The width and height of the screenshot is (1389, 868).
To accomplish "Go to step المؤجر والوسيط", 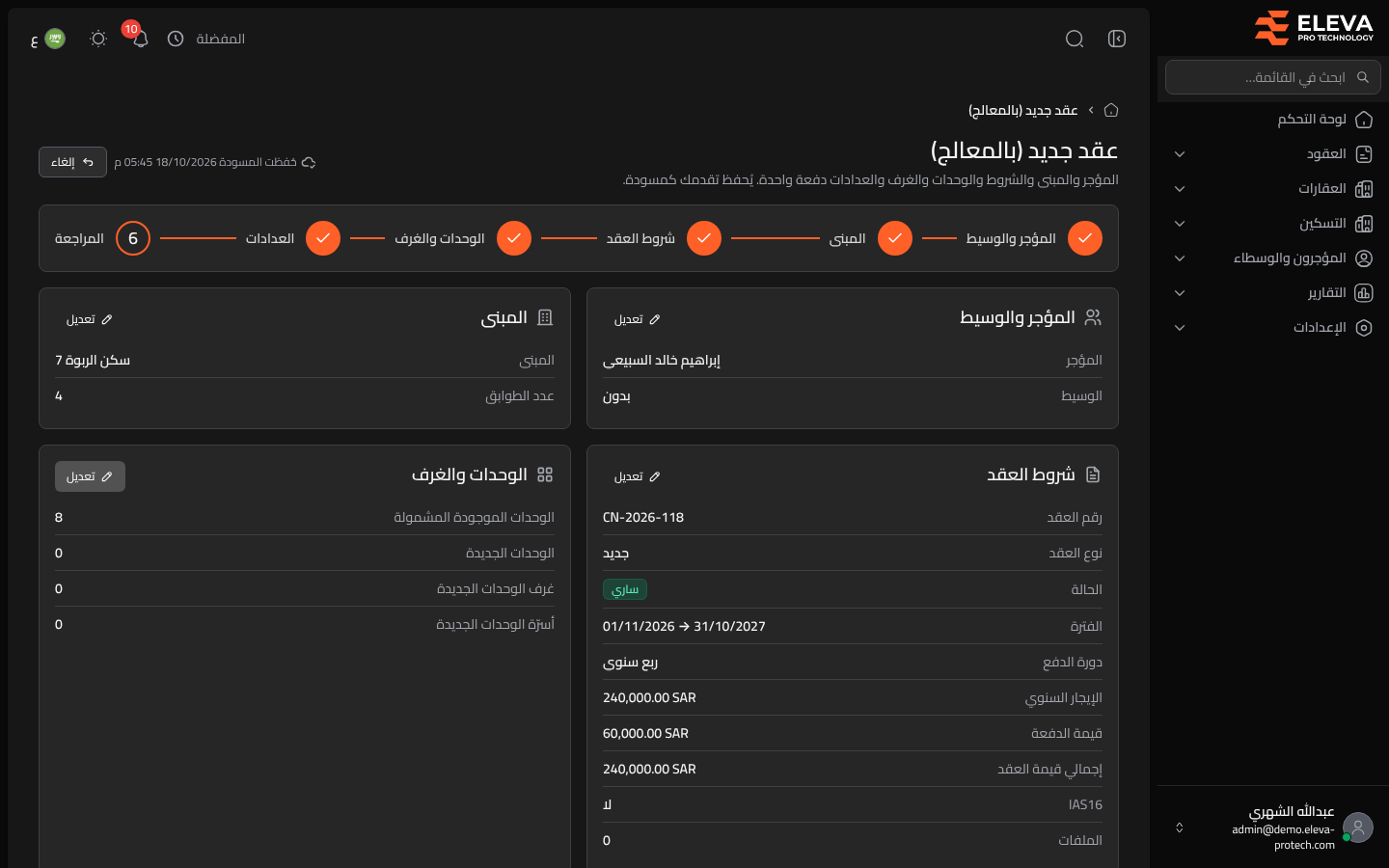I will [x=1034, y=238].
